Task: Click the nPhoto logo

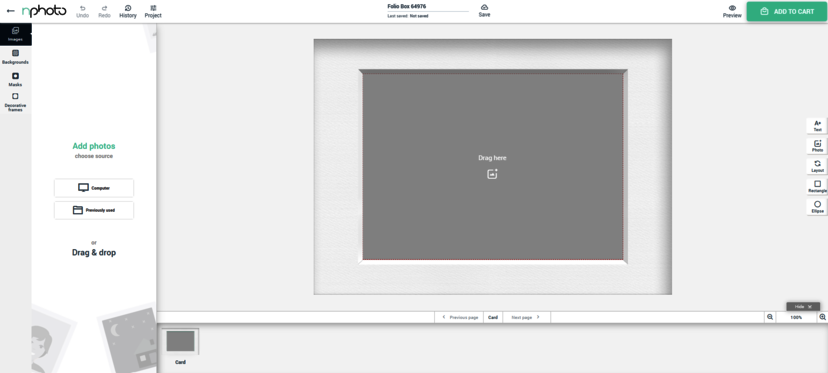Action: tap(44, 11)
